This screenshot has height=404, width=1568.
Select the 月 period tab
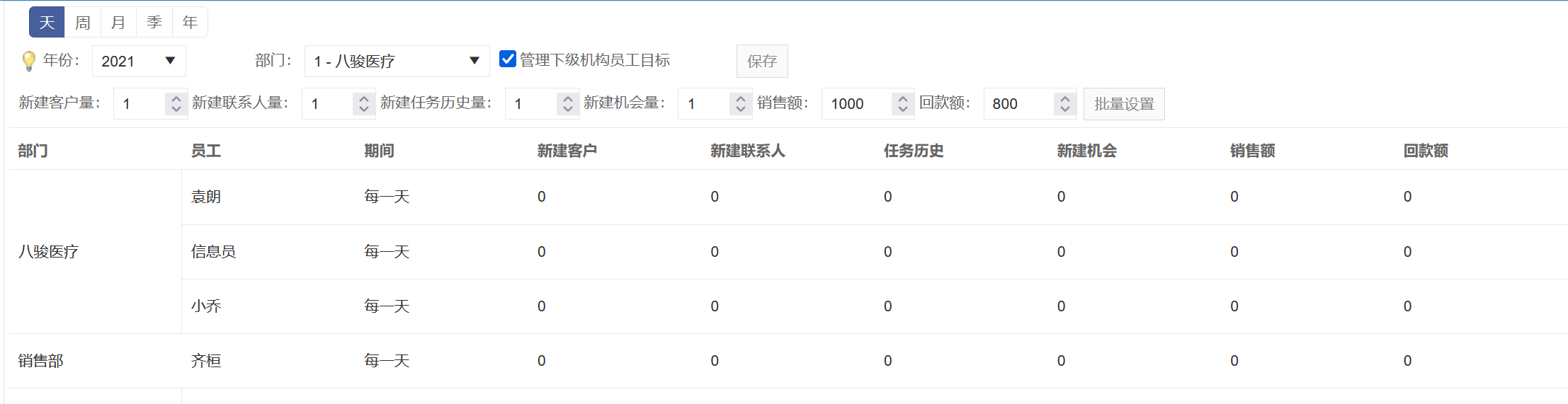coord(118,23)
